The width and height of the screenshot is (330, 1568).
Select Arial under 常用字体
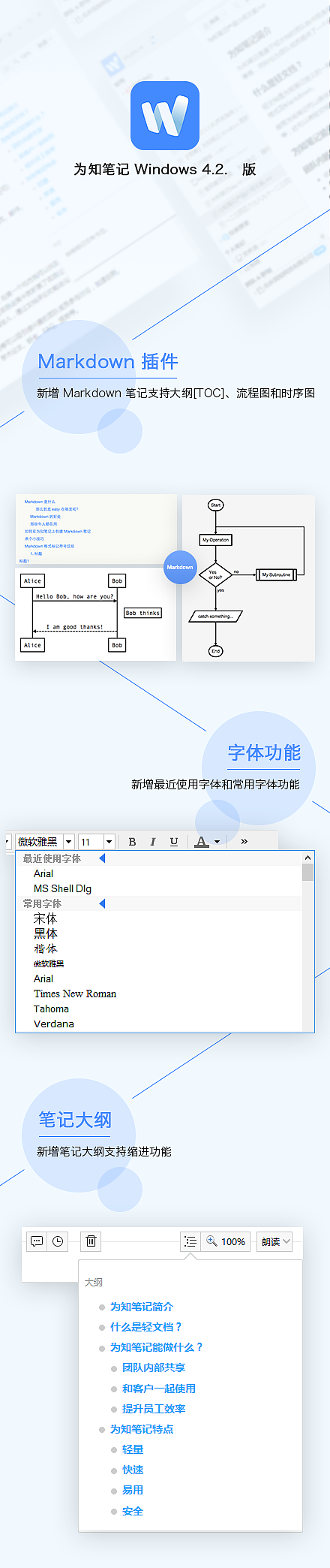click(43, 978)
